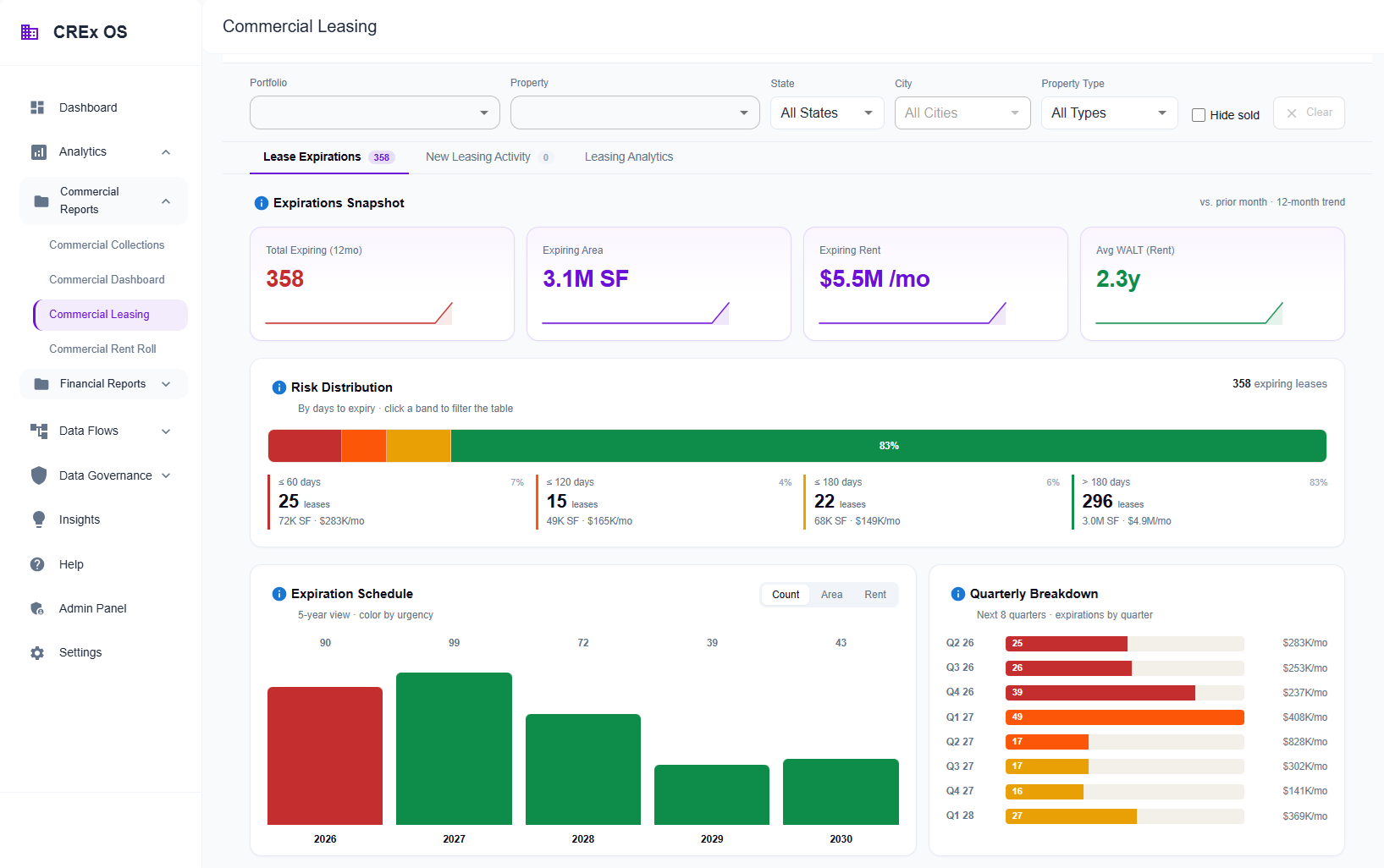The image size is (1384, 868).
Task: Click the red band in risk bar
Action: 305,446
